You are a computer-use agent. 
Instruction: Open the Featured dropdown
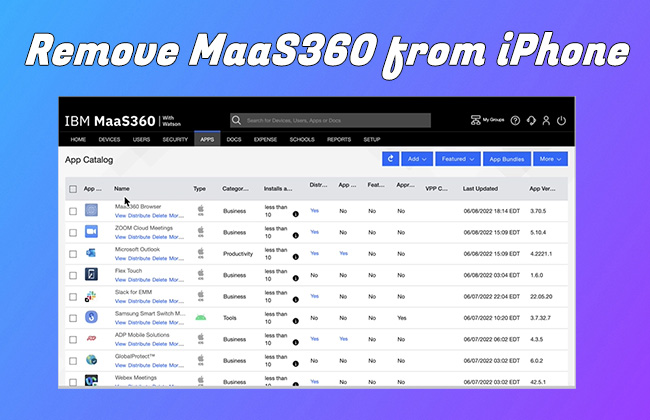(x=458, y=159)
